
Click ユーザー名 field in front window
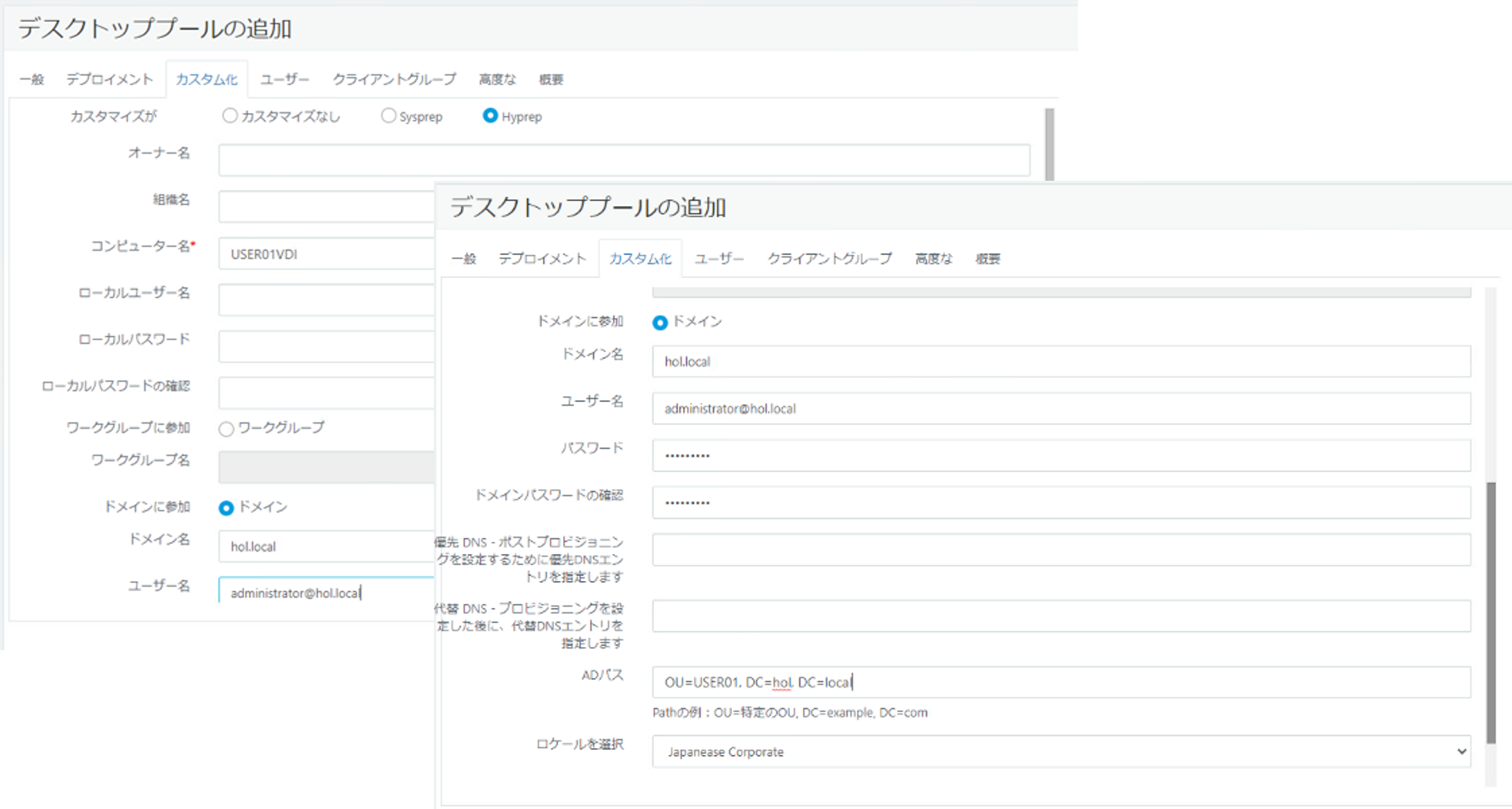[x=1061, y=409]
